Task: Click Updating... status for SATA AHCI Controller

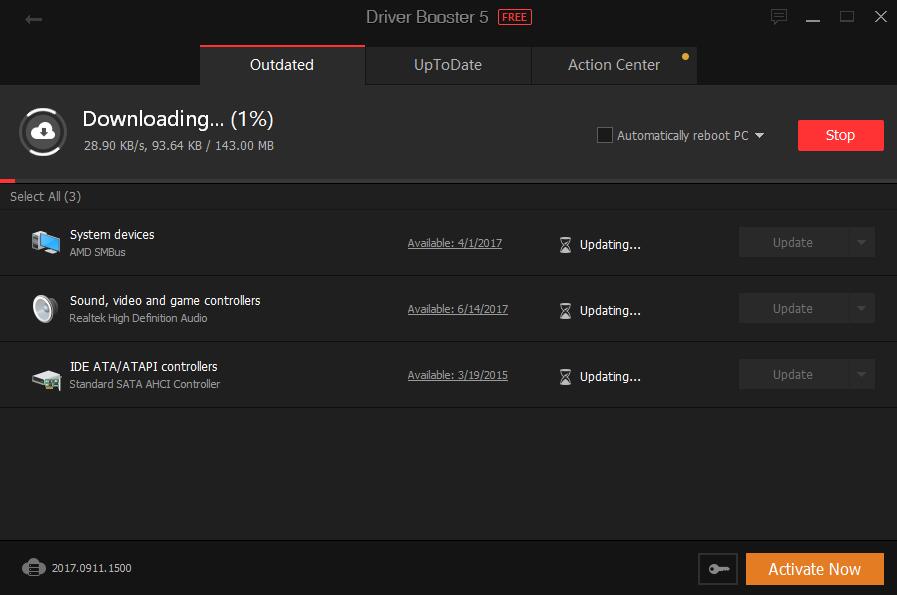Action: 610,377
